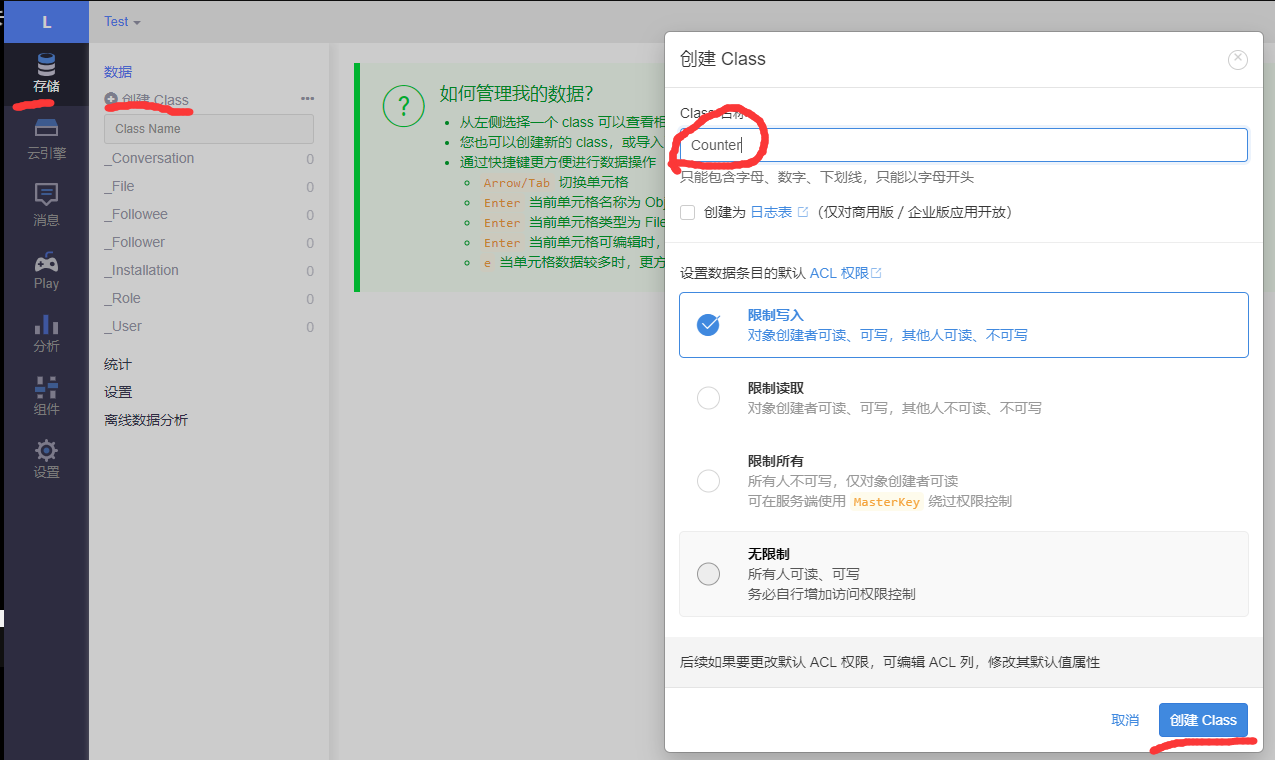Check the 创建为日志表 checkbox

tap(687, 212)
